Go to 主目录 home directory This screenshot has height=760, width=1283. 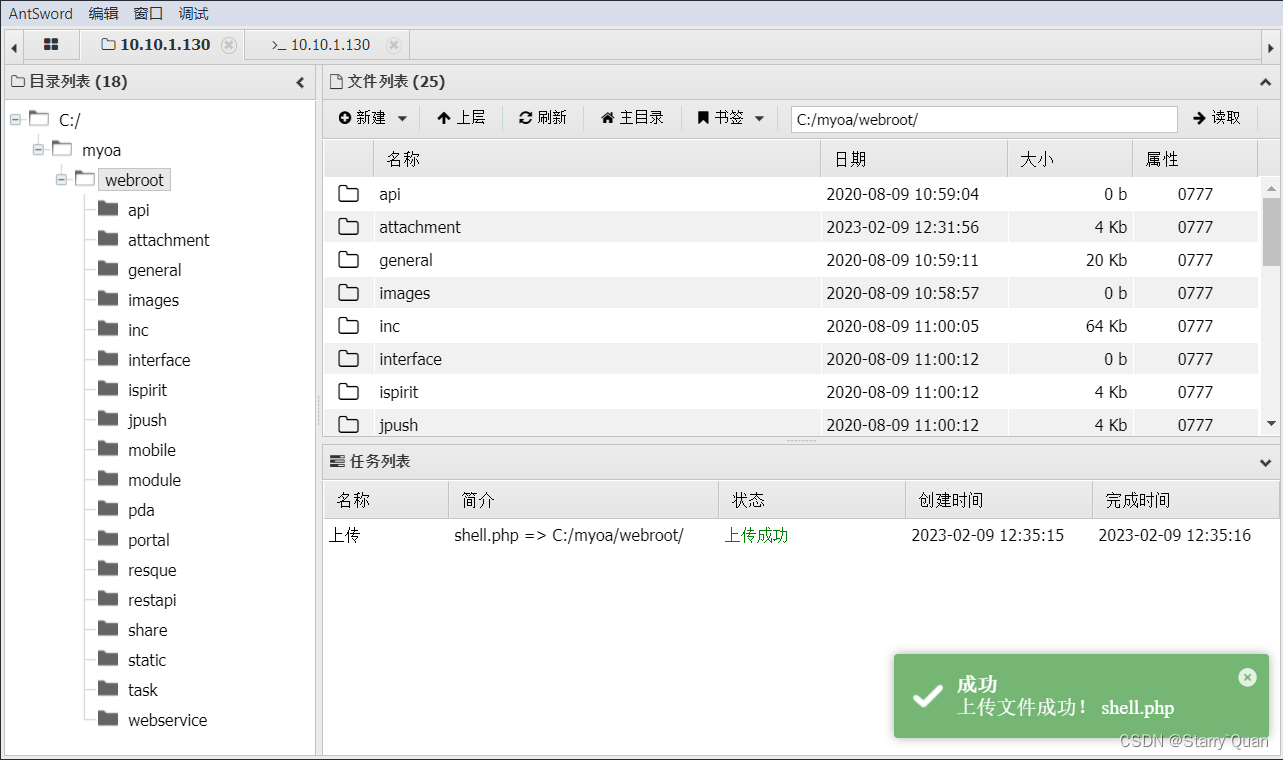point(632,118)
